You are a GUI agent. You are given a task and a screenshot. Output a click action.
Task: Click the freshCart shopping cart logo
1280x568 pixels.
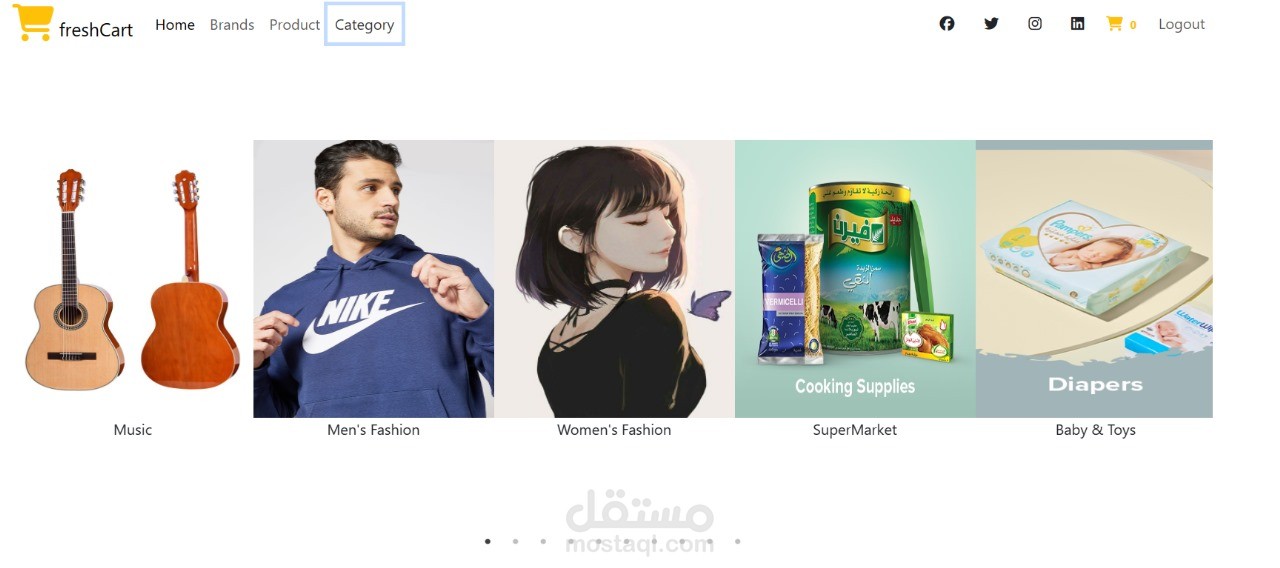33,24
